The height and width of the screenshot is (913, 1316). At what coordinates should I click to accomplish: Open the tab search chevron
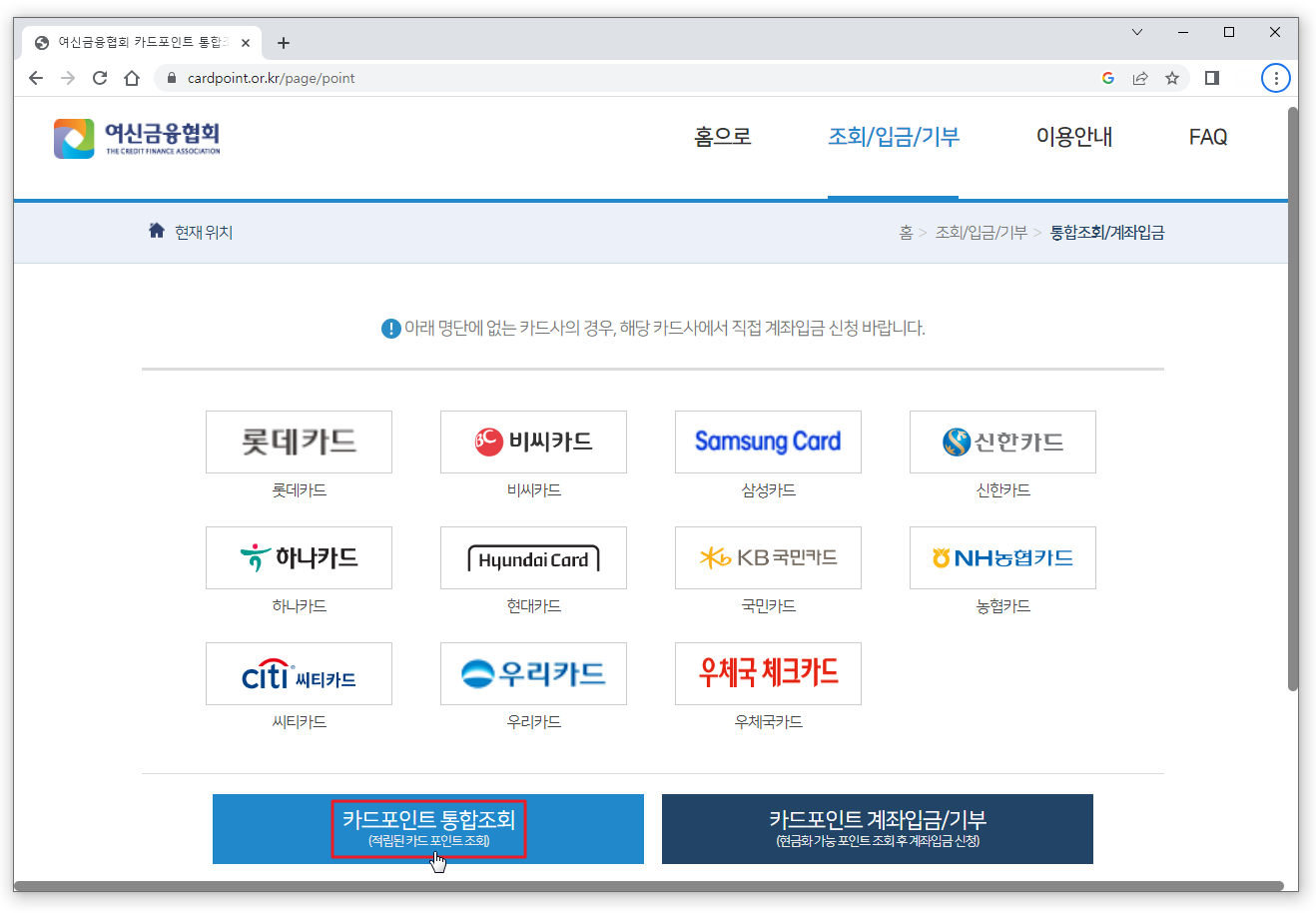click(x=1137, y=32)
